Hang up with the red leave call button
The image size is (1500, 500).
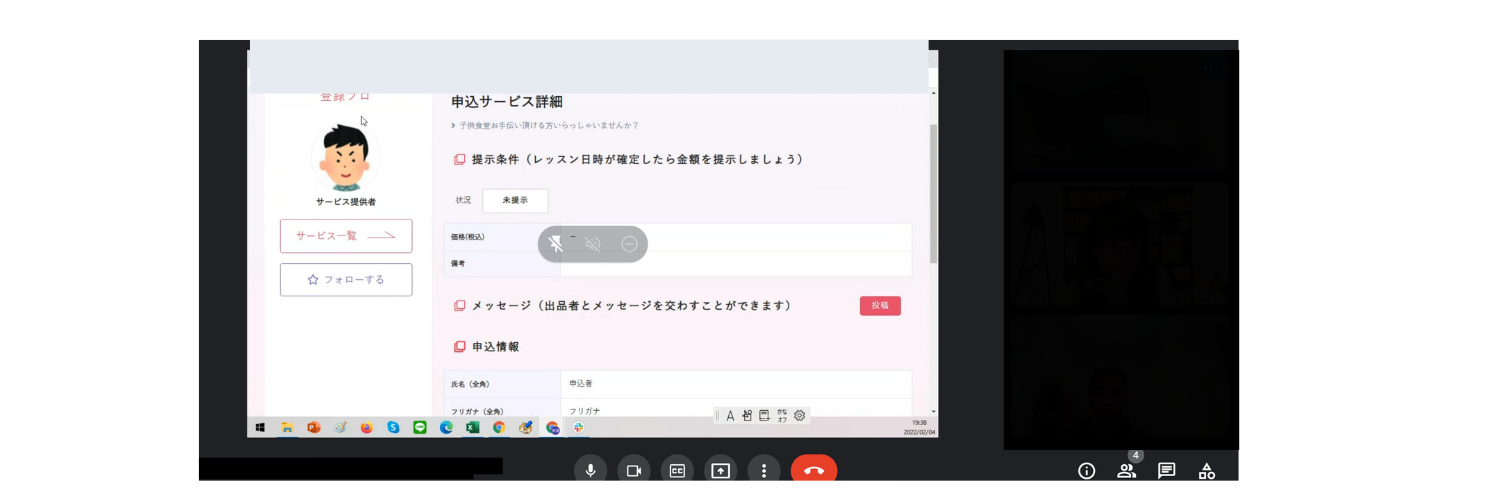813,471
